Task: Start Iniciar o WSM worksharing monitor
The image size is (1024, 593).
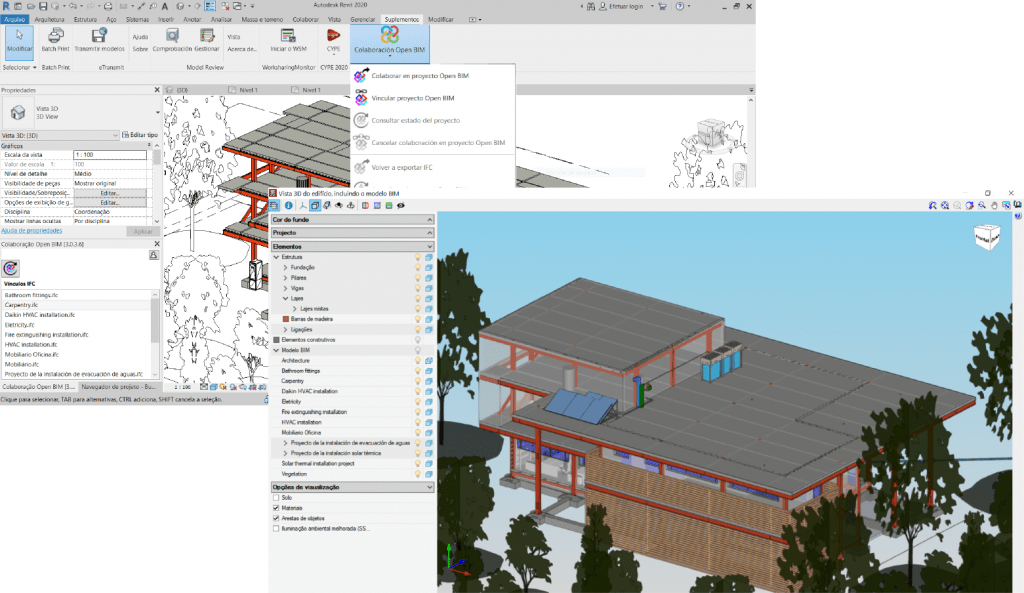Action: point(288,40)
